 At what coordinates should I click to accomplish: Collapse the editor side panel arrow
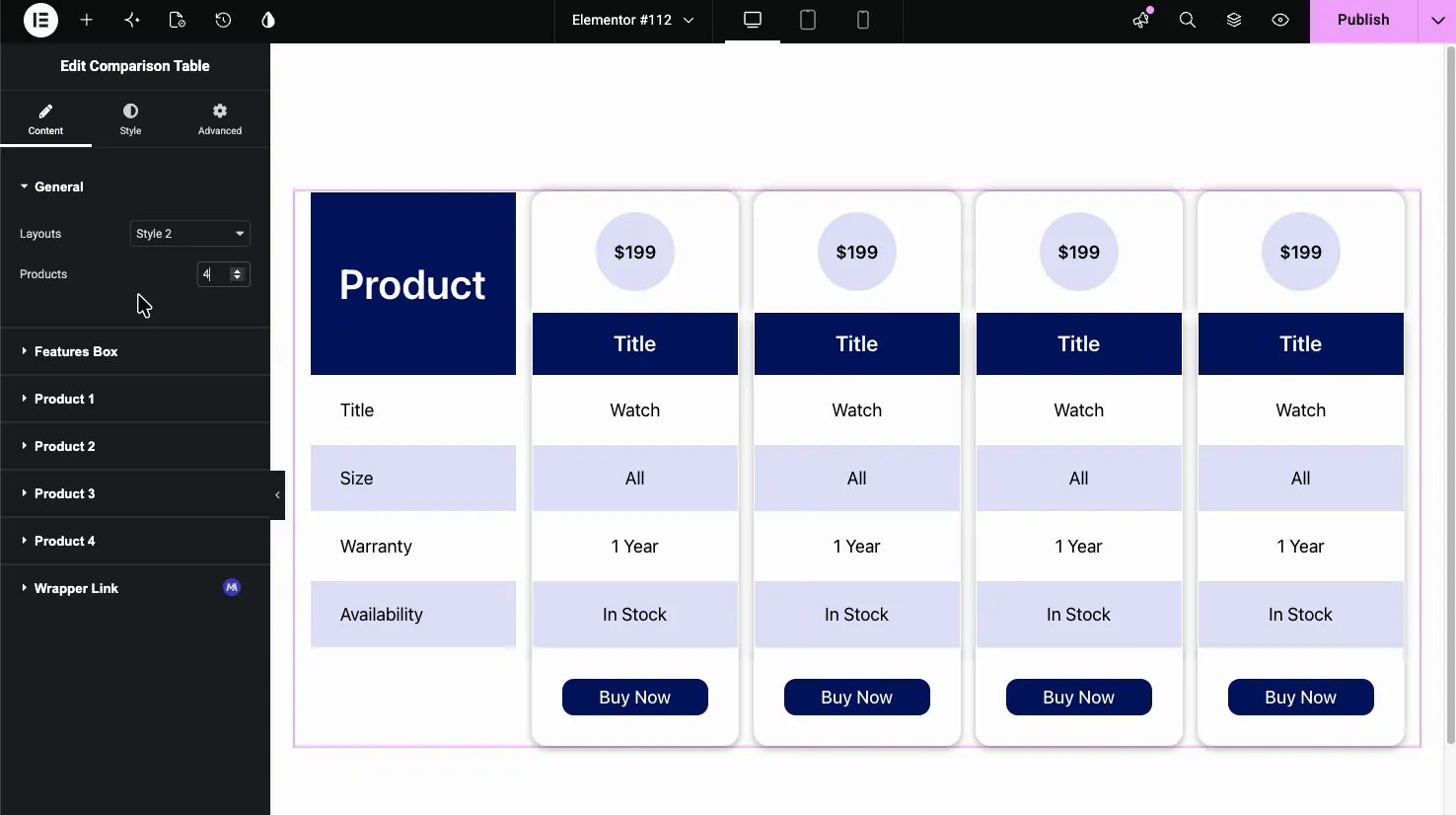[x=277, y=495]
